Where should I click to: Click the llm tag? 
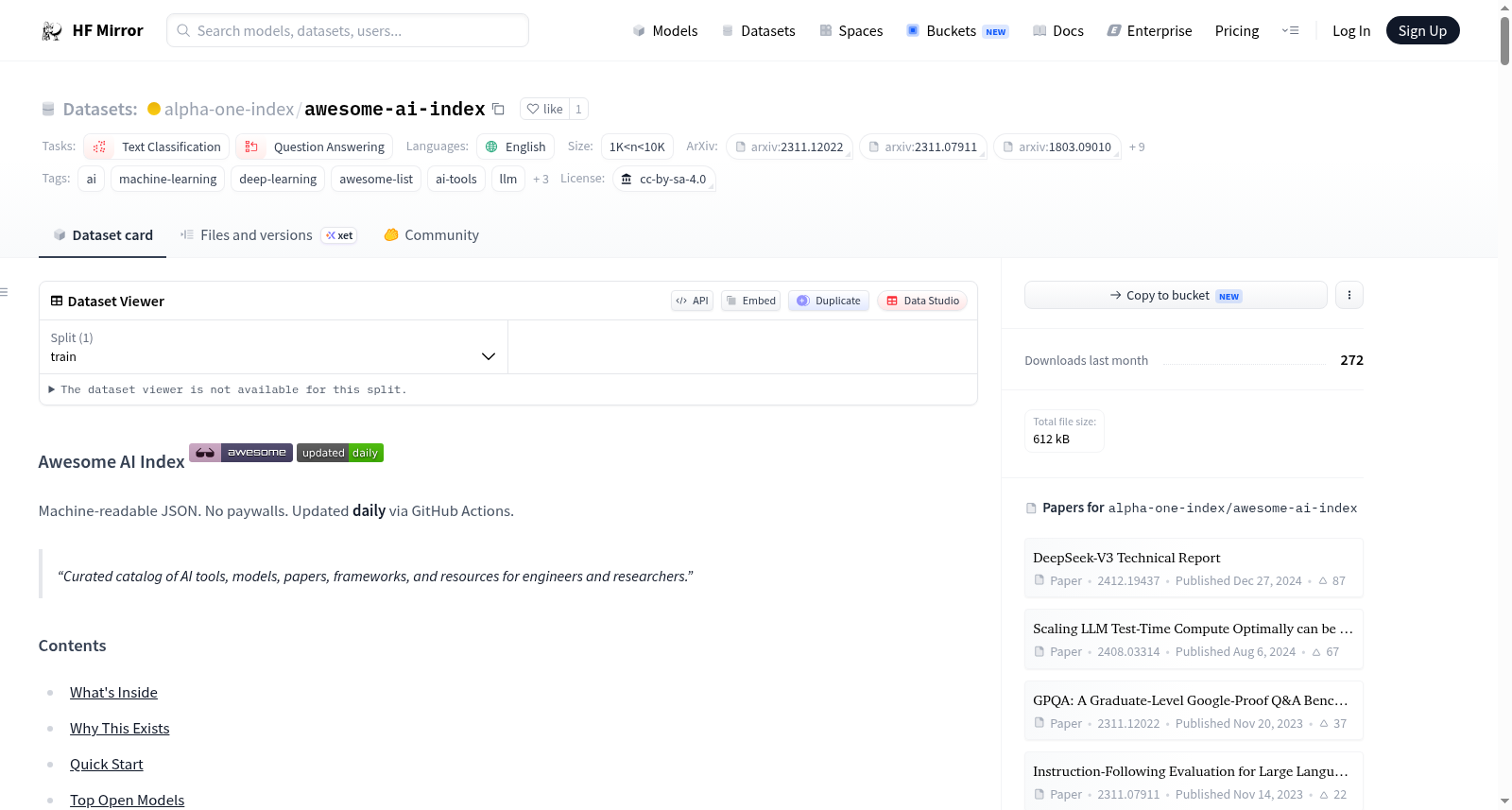pyautogui.click(x=508, y=179)
